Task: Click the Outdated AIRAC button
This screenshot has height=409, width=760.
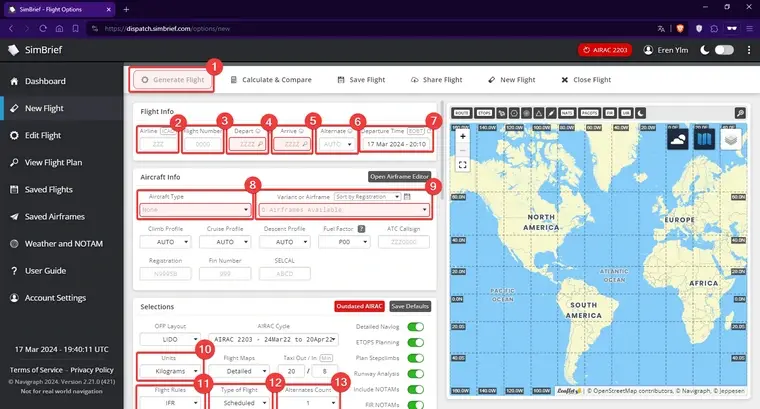Action: 359,306
